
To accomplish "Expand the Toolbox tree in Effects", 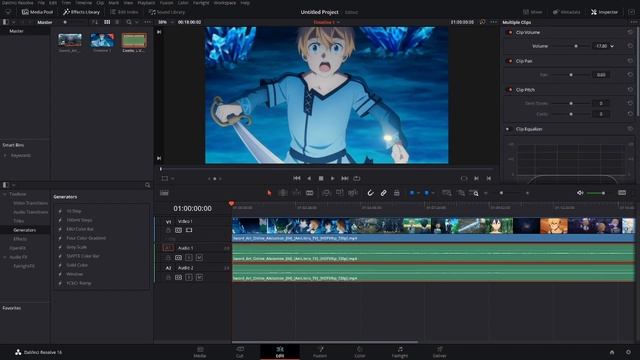I will tap(5, 194).
